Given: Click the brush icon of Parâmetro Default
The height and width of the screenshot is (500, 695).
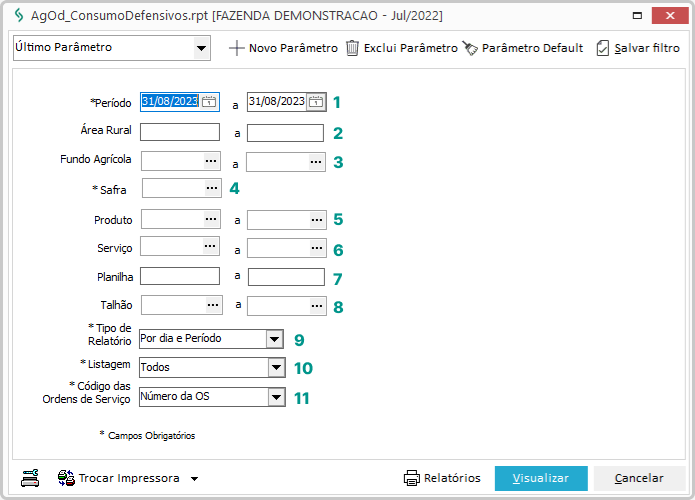Looking at the screenshot, I should coord(470,48).
